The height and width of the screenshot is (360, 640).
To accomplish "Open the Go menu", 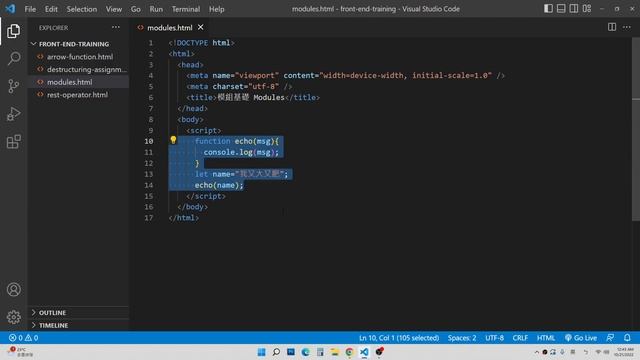I will (x=136, y=9).
